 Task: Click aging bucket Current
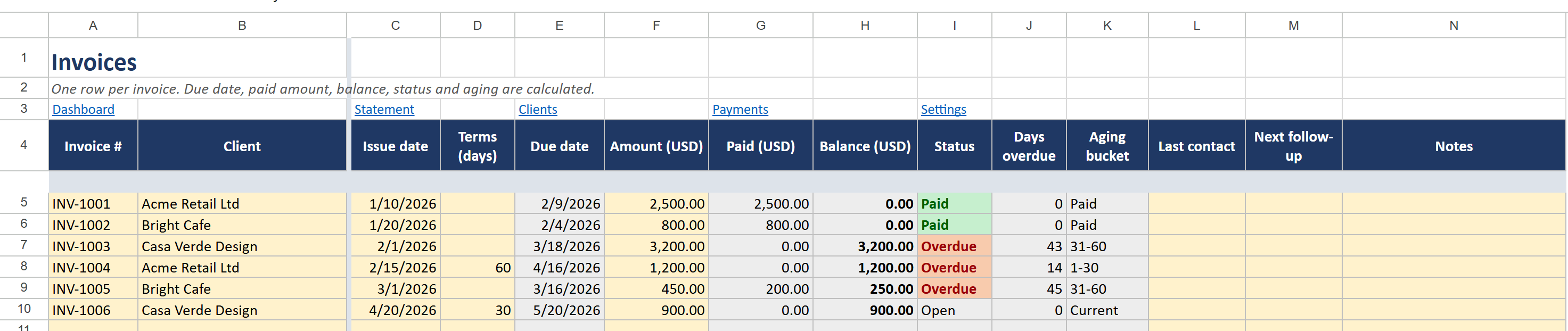[x=1107, y=310]
